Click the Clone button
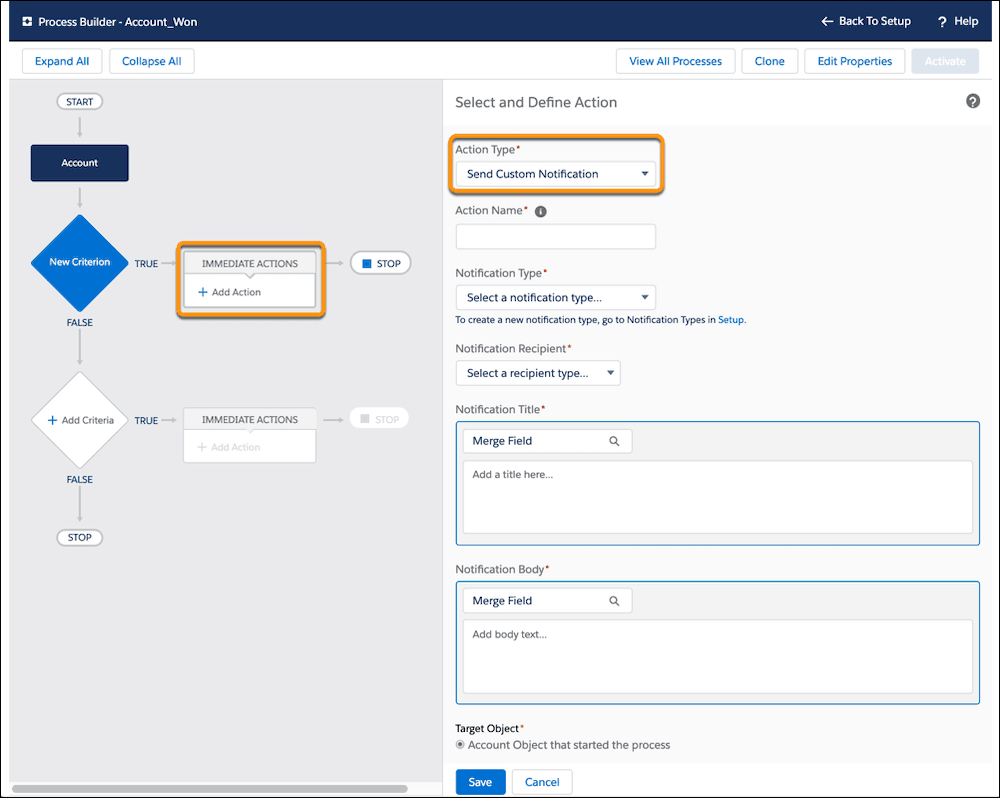This screenshot has height=798, width=1000. pyautogui.click(x=769, y=61)
